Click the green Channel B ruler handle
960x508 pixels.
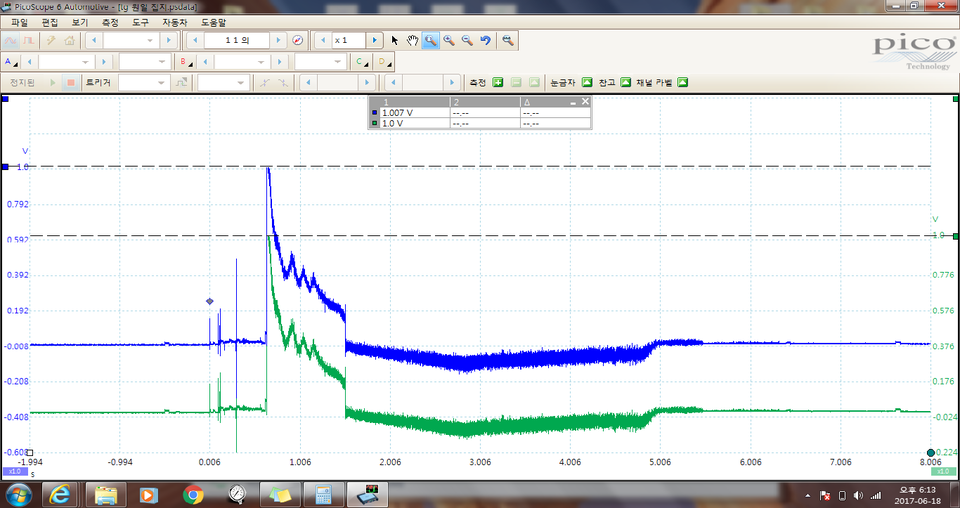tap(956, 236)
